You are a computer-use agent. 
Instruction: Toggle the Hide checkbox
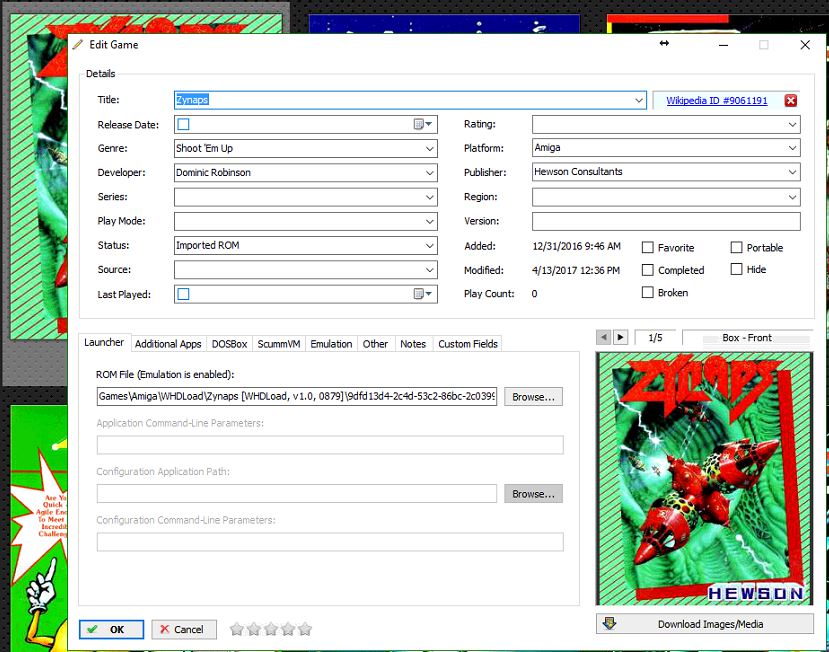(x=736, y=269)
